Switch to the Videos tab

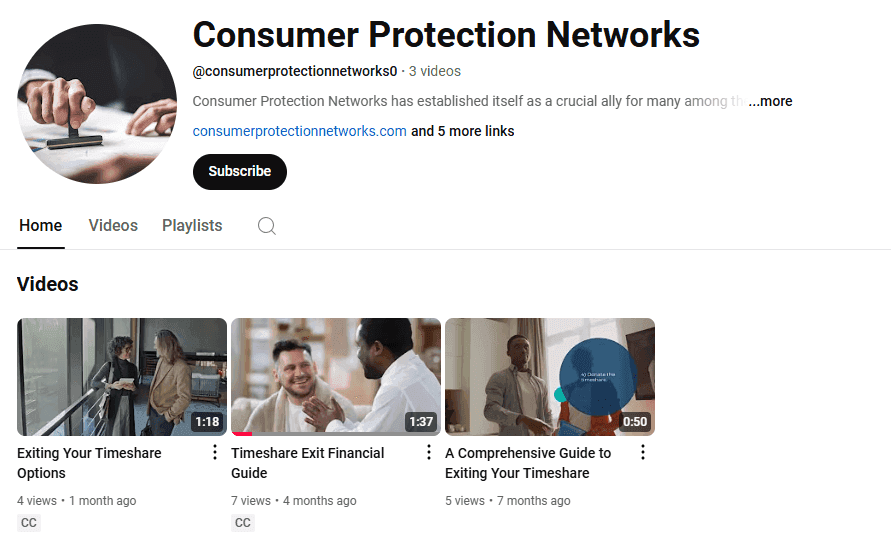[113, 226]
